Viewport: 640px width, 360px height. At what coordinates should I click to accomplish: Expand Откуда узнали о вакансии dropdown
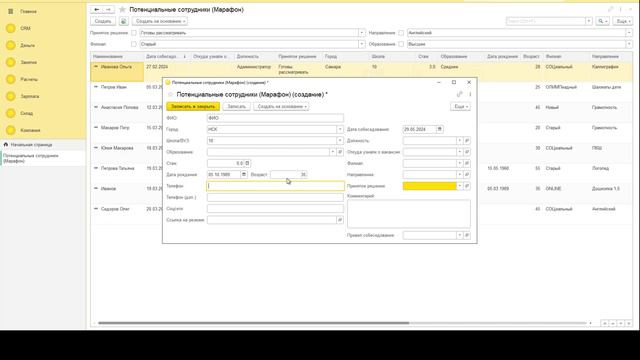[x=460, y=152]
